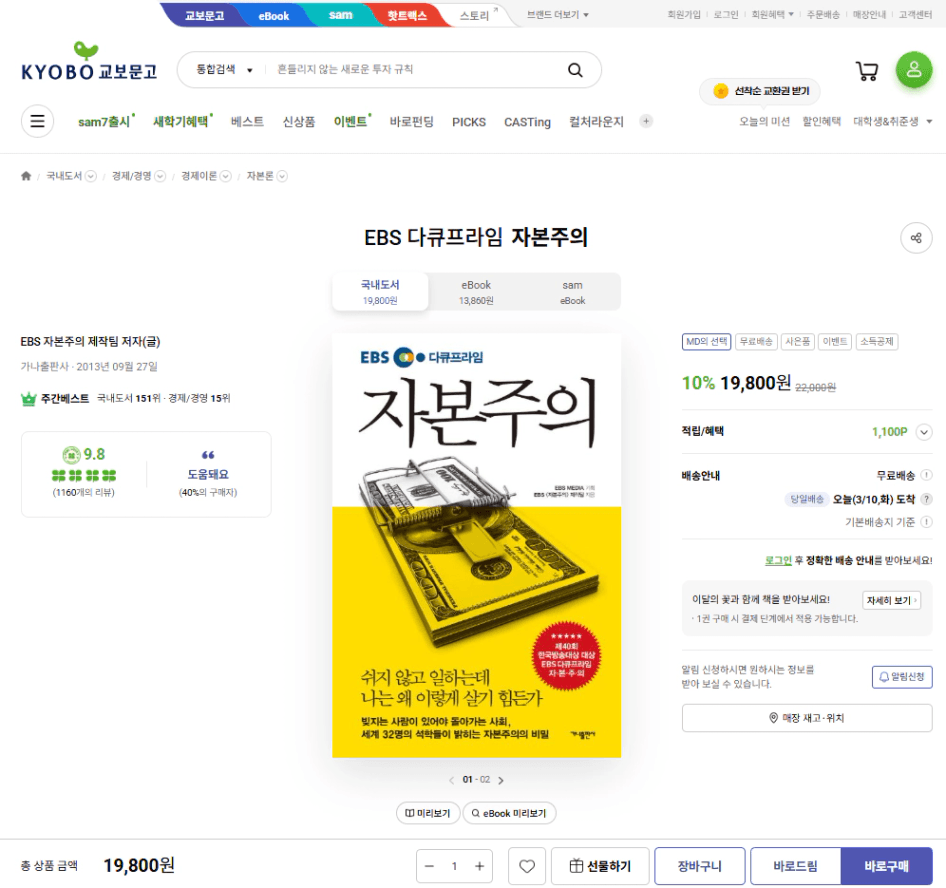The width and height of the screenshot is (946, 888).
Task: Click the 미리보기 button
Action: (428, 813)
